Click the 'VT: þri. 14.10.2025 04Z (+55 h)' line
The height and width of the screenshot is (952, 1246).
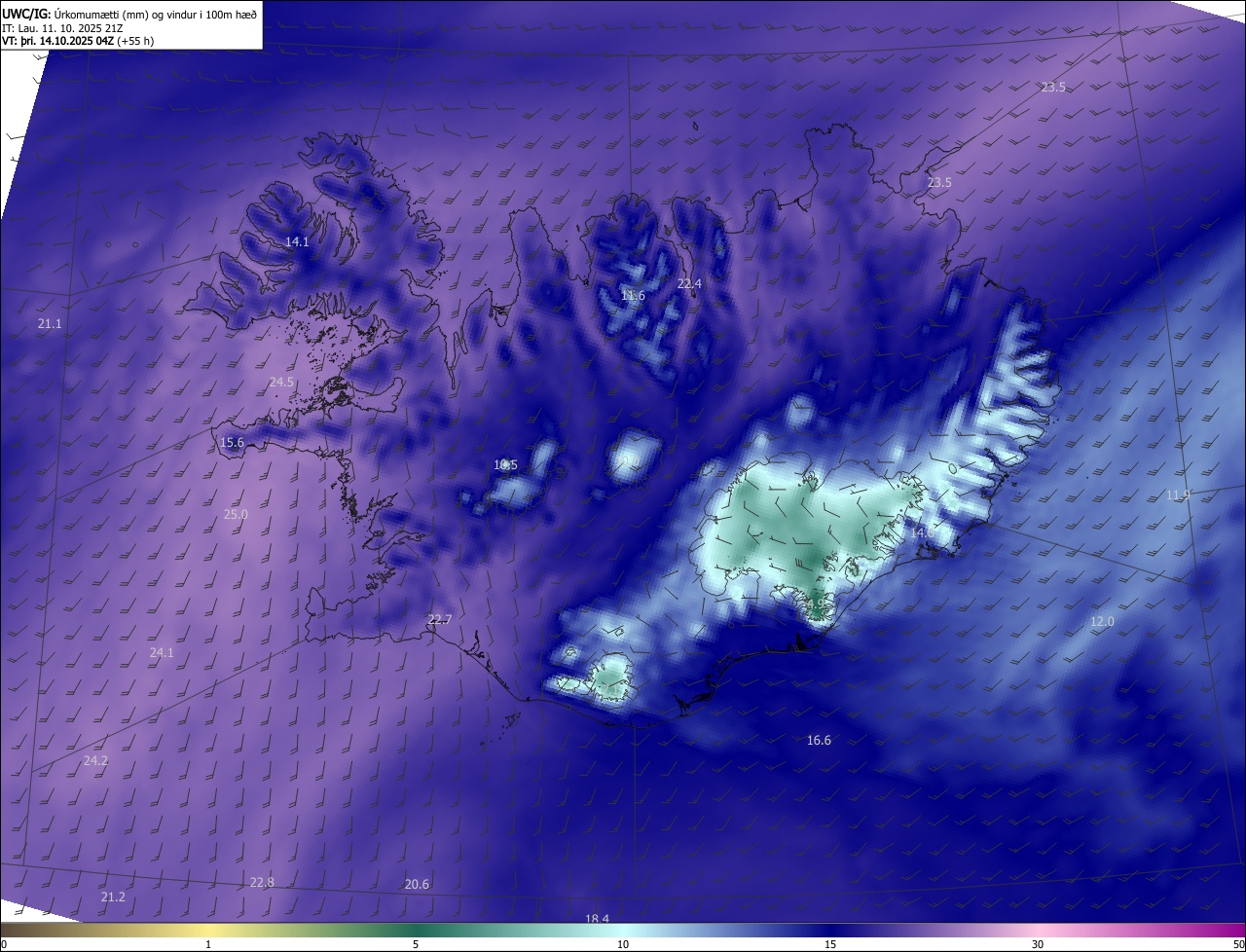(78, 41)
